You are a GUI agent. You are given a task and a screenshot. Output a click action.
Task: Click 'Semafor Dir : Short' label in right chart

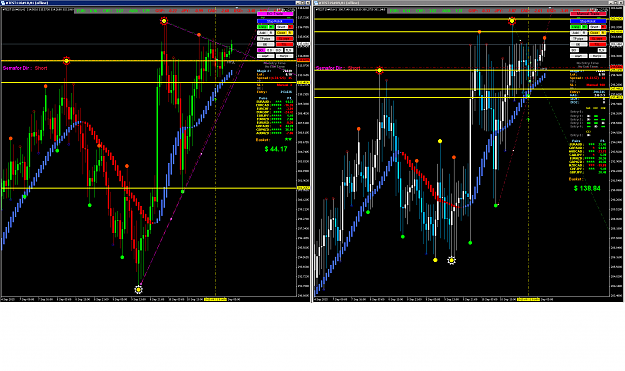tap(338, 68)
